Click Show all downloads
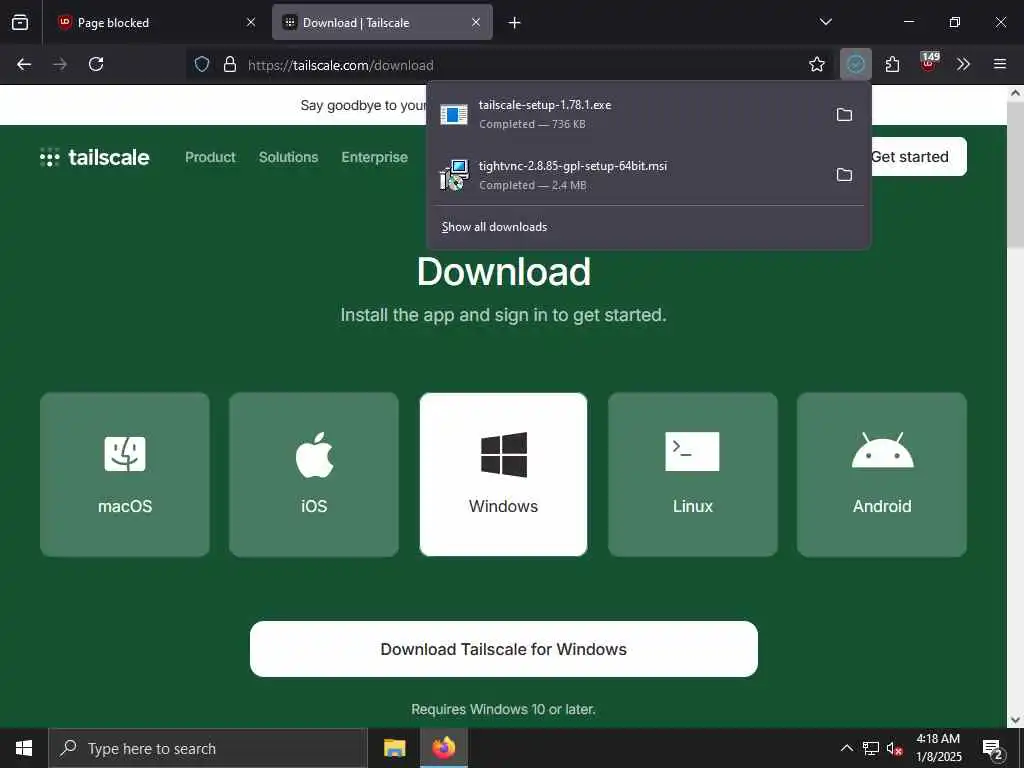Screen dimensions: 1024x768 pos(494,227)
